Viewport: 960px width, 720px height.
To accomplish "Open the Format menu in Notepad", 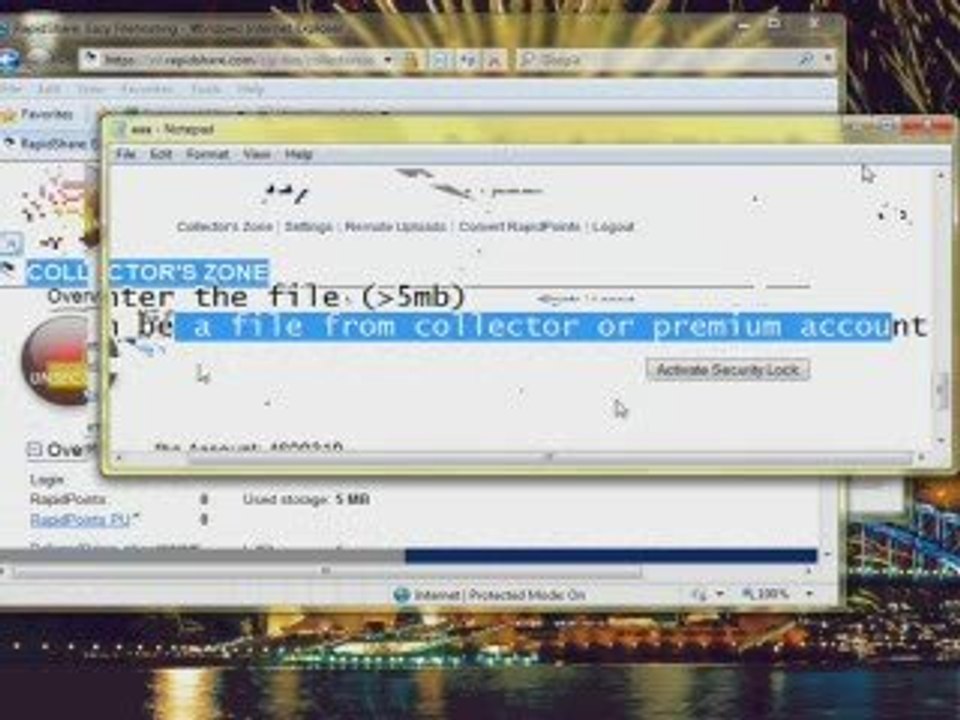I will (x=208, y=154).
